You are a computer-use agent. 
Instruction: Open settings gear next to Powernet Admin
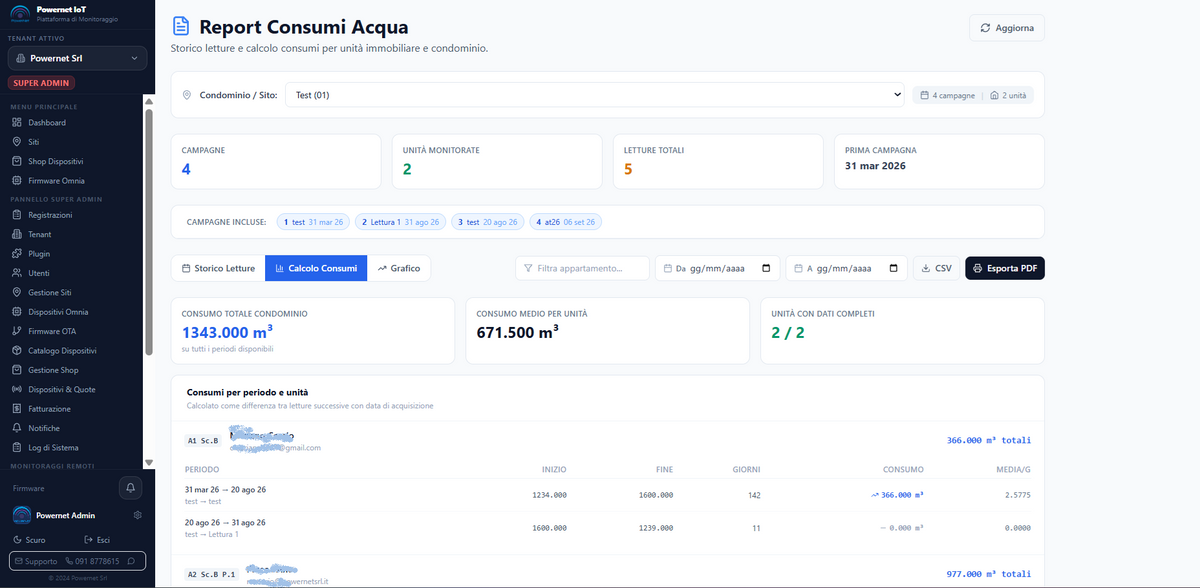tap(137, 515)
